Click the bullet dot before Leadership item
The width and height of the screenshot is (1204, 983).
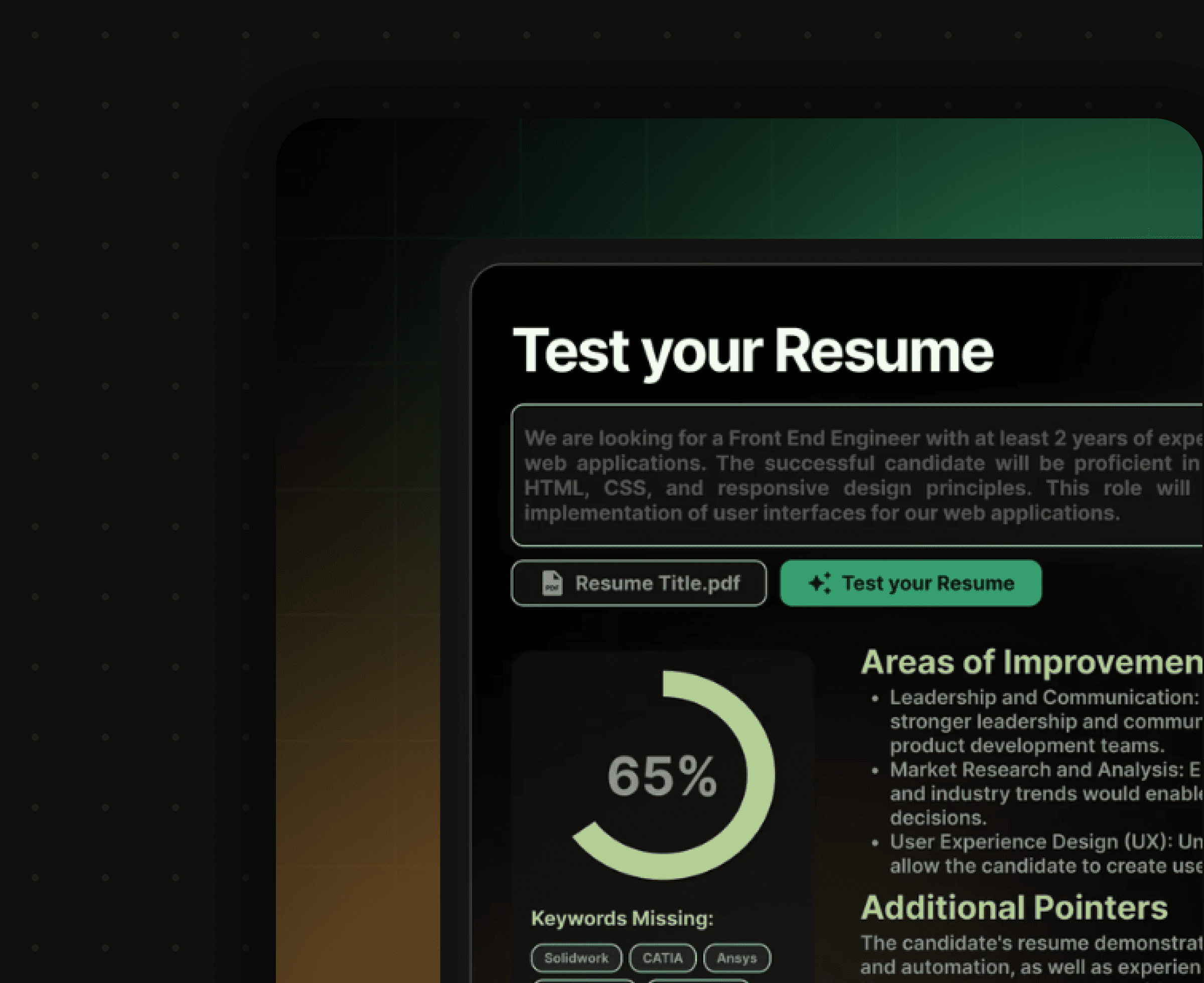tap(875, 699)
